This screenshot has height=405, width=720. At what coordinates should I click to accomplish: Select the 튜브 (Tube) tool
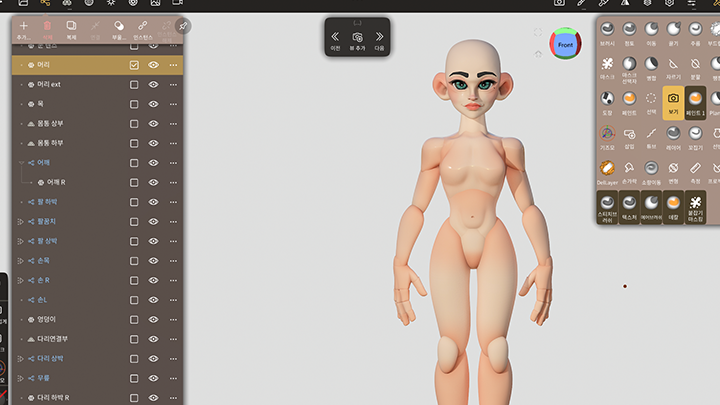coord(651,138)
